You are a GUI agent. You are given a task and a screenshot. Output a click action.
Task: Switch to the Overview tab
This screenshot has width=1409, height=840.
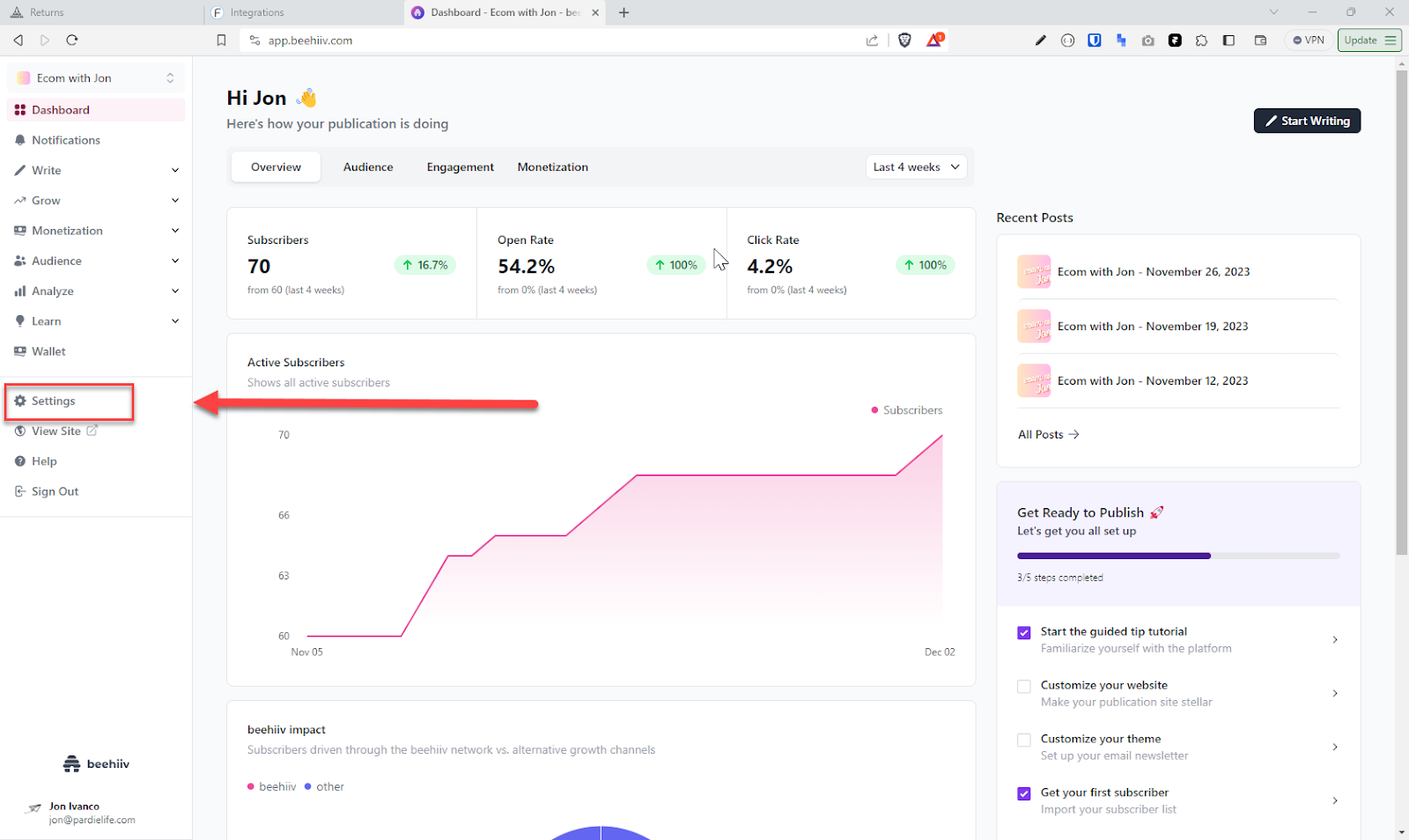pos(276,167)
